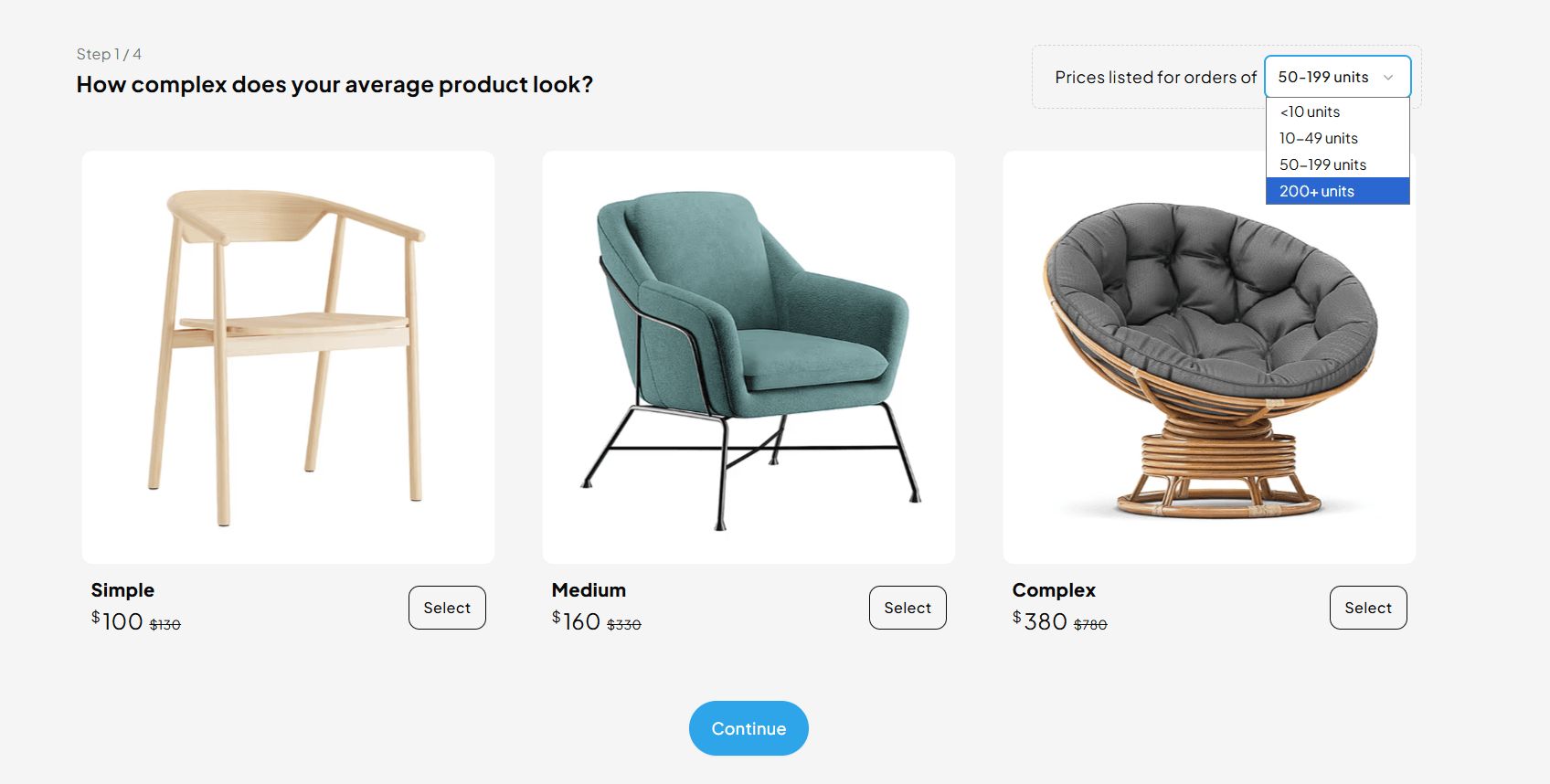The image size is (1550, 784).
Task: Click the chevron arrow on the units selector
Action: point(1389,77)
